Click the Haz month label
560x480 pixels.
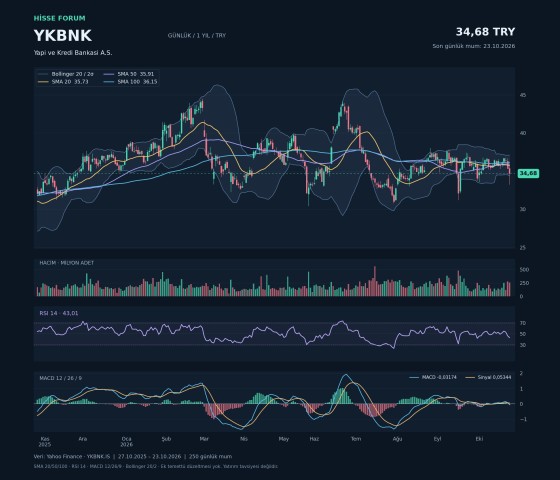point(314,439)
